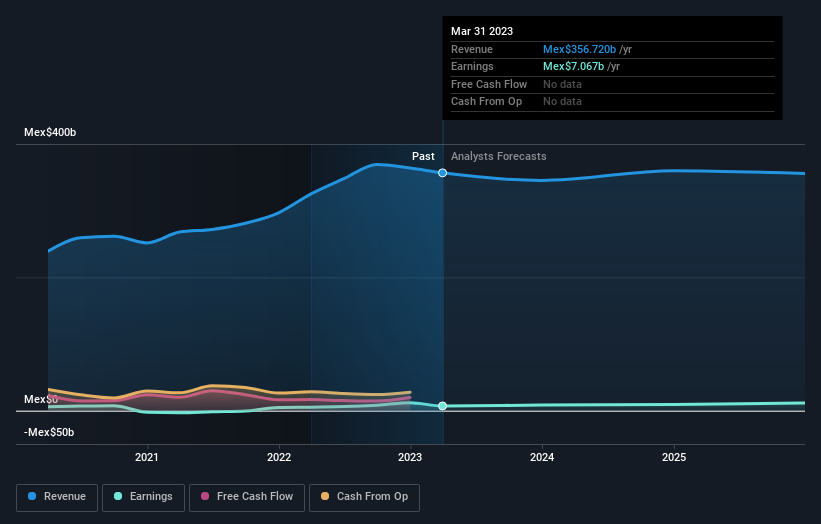This screenshot has width=821, height=524.
Task: Click the orange Cash From Op legend dot
Action: click(x=325, y=496)
